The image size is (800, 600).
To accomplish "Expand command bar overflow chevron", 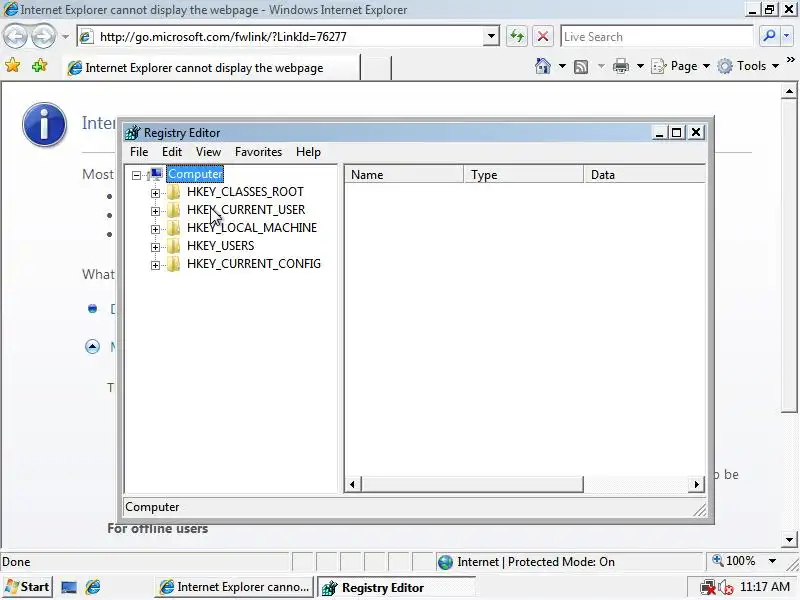I will [790, 60].
